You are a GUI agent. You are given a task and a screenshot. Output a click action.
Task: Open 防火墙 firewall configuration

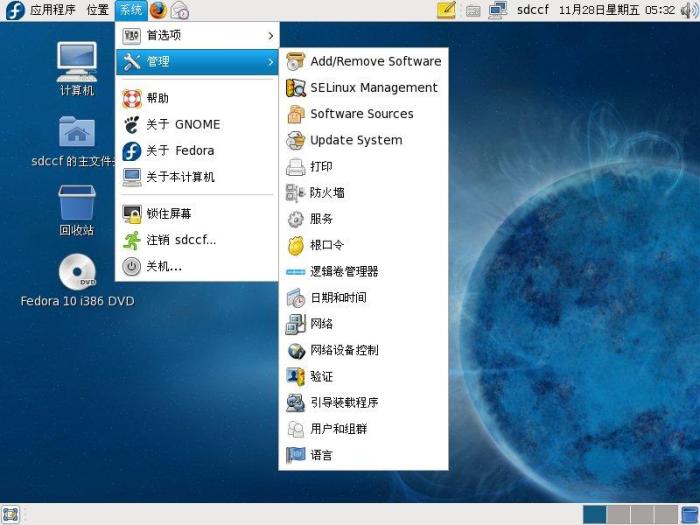tap(363, 193)
